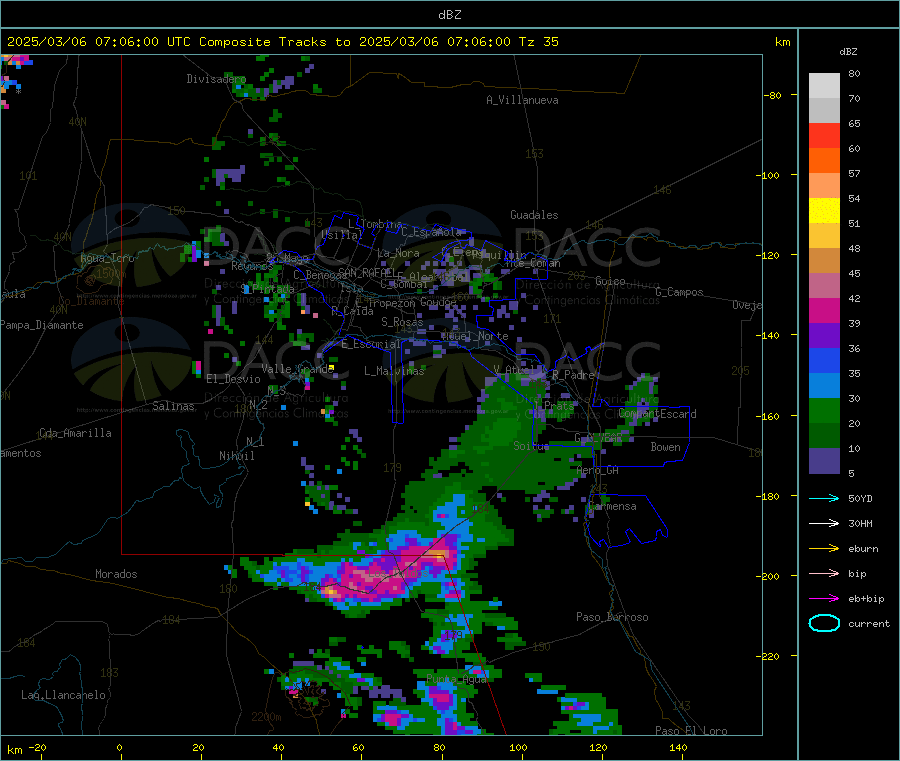Click the 'Valle_Grande' map label
The width and height of the screenshot is (900, 761).
click(x=297, y=369)
